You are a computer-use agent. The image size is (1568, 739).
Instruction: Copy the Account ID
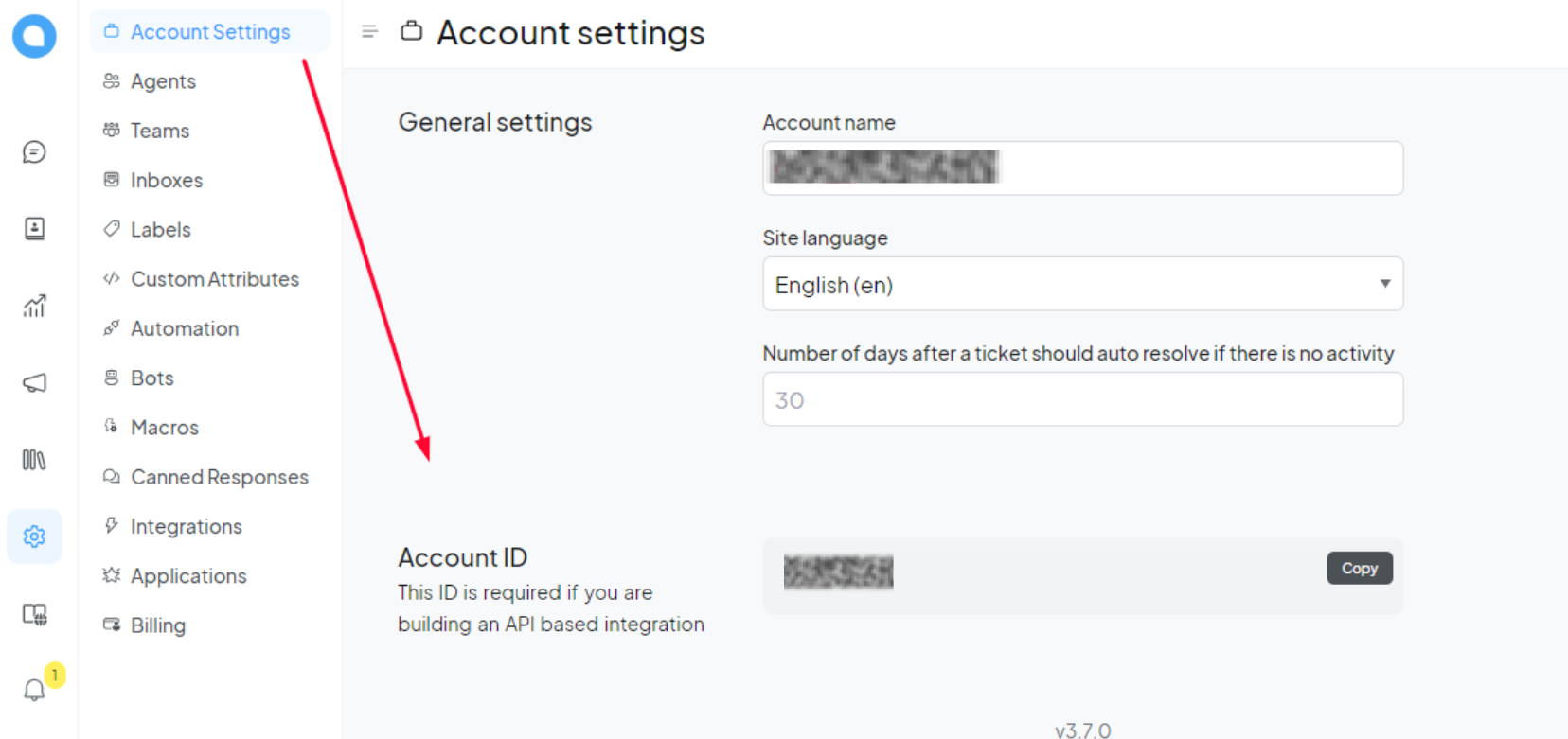pos(1359,568)
